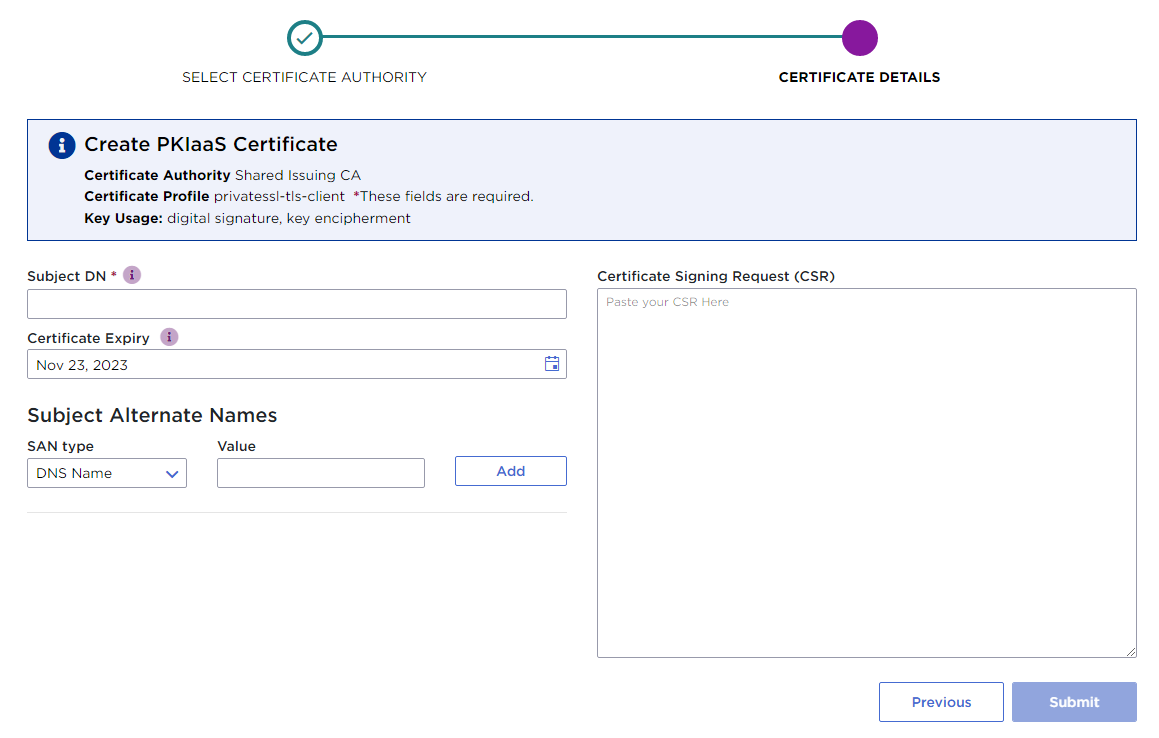The height and width of the screenshot is (738, 1159).
Task: Click the purple Certificate Details step circle
Action: coord(859,38)
